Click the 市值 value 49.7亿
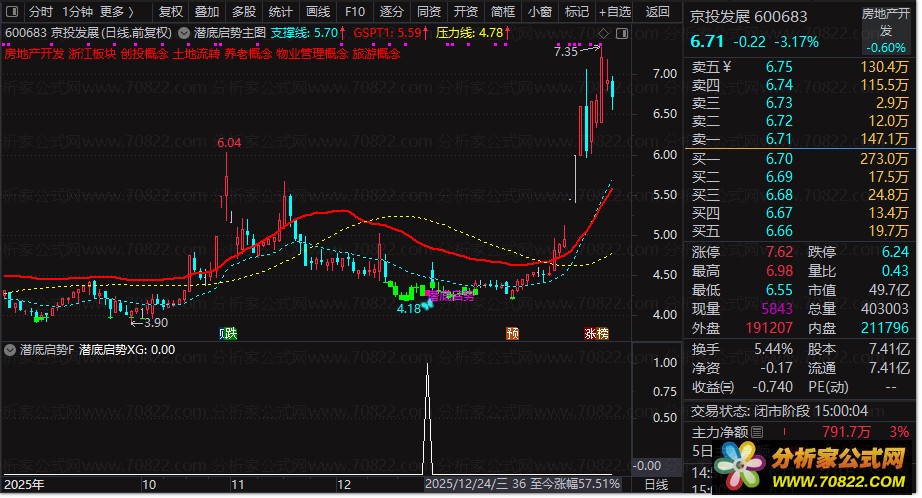 point(888,290)
